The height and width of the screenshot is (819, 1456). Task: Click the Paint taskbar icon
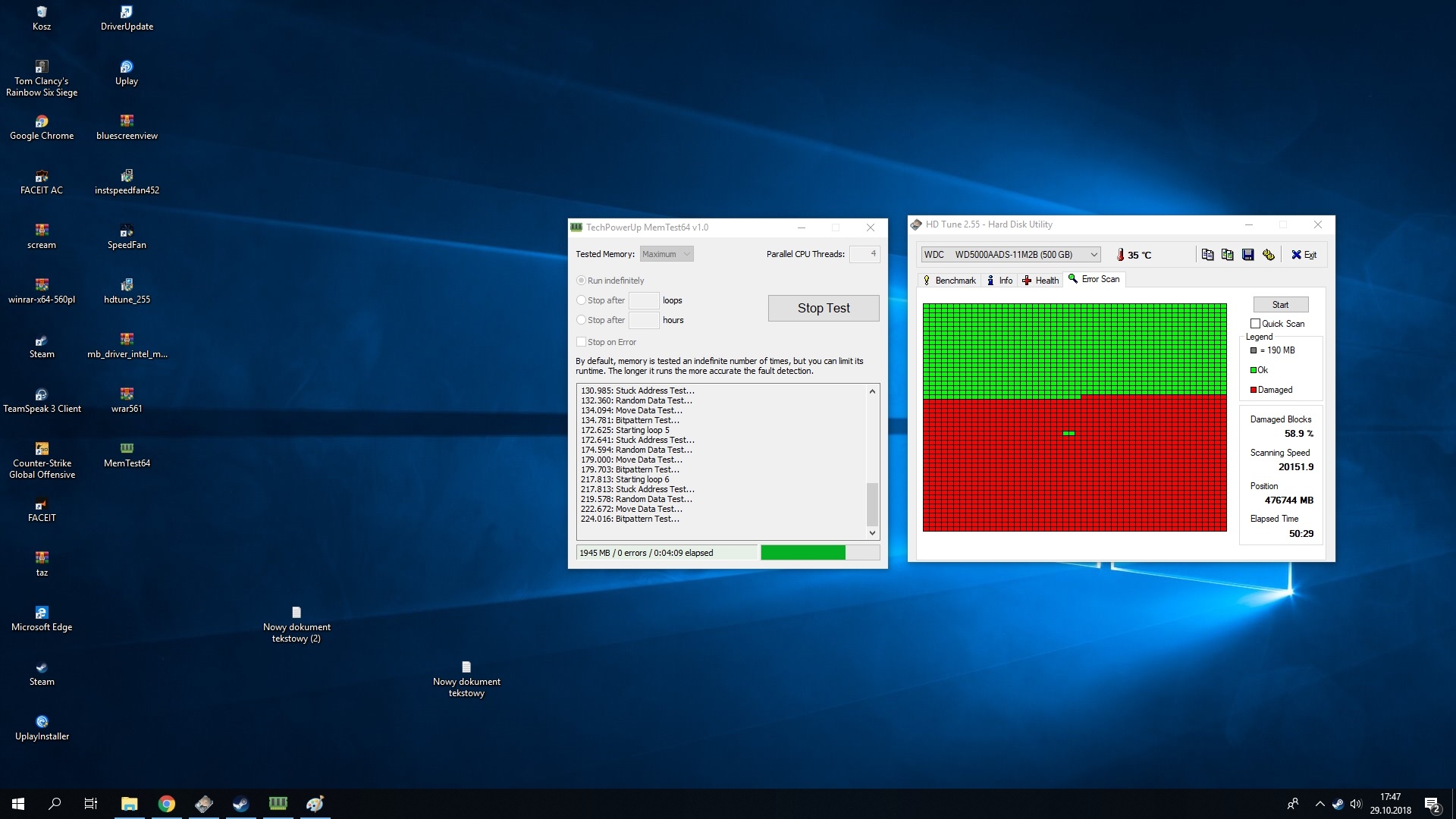[x=315, y=804]
